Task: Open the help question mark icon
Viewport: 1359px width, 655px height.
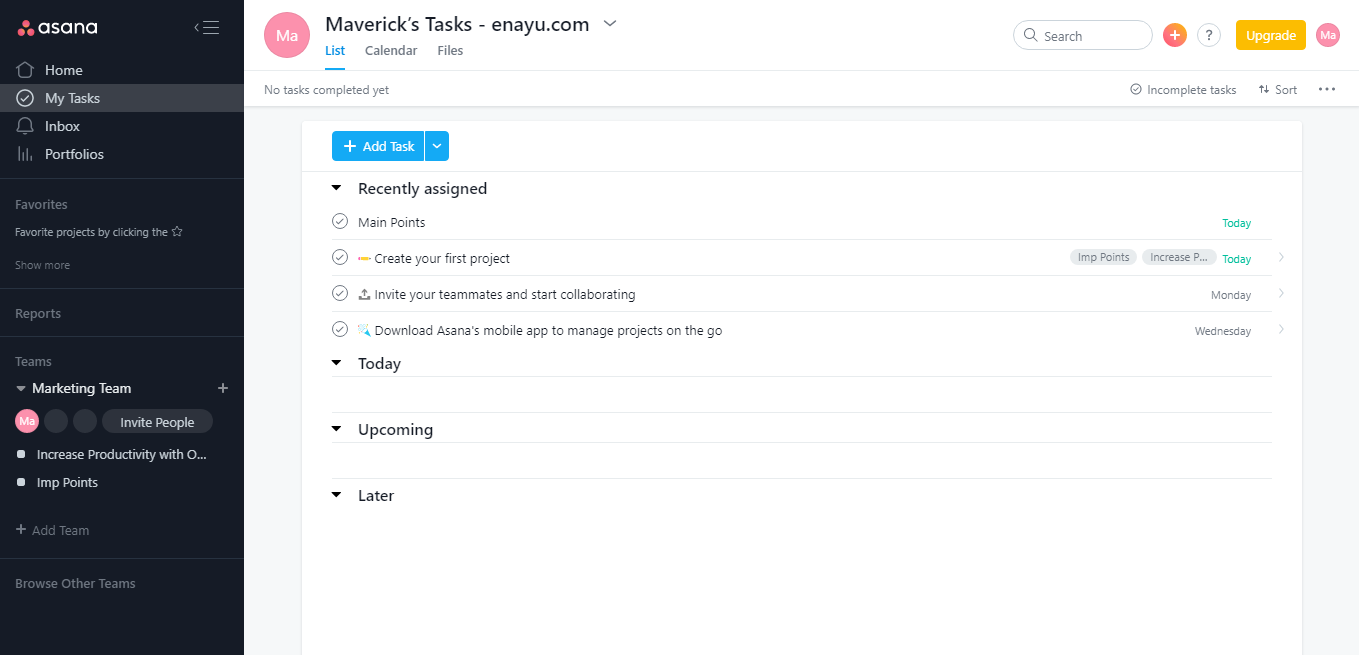Action: click(x=1209, y=35)
